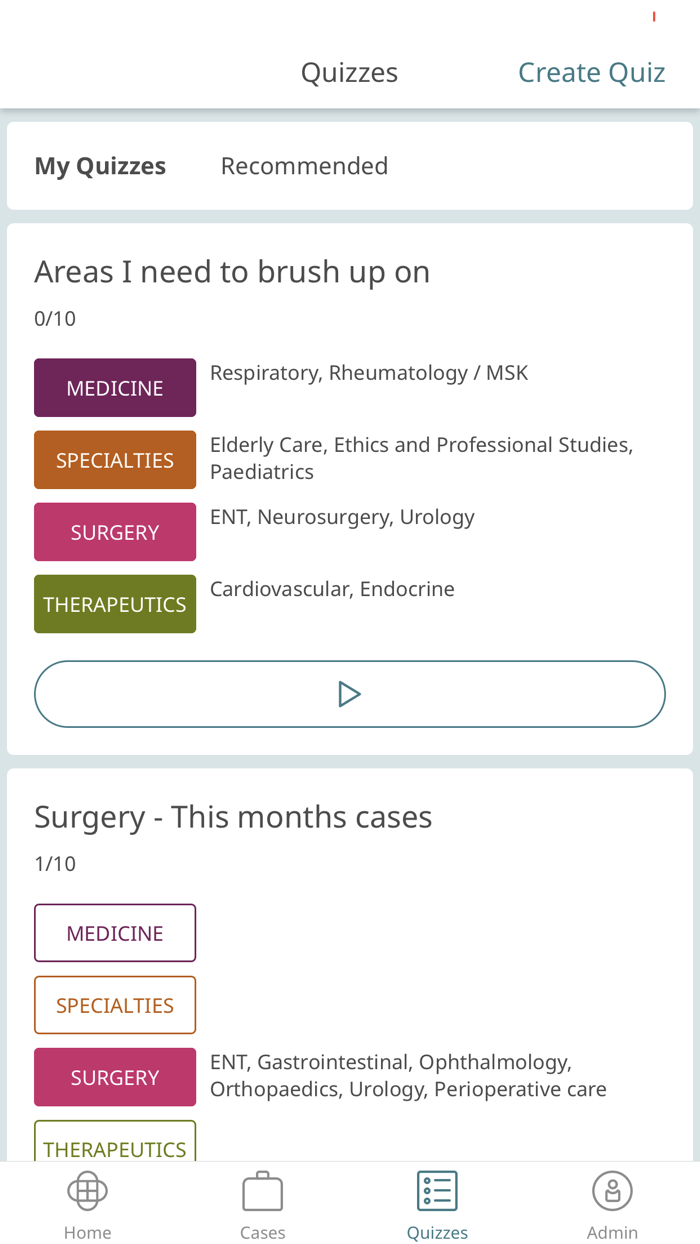700x1244 pixels.
Task: Enable SPECIALTIES in Surgery monthly cases quiz
Action: (x=115, y=1004)
